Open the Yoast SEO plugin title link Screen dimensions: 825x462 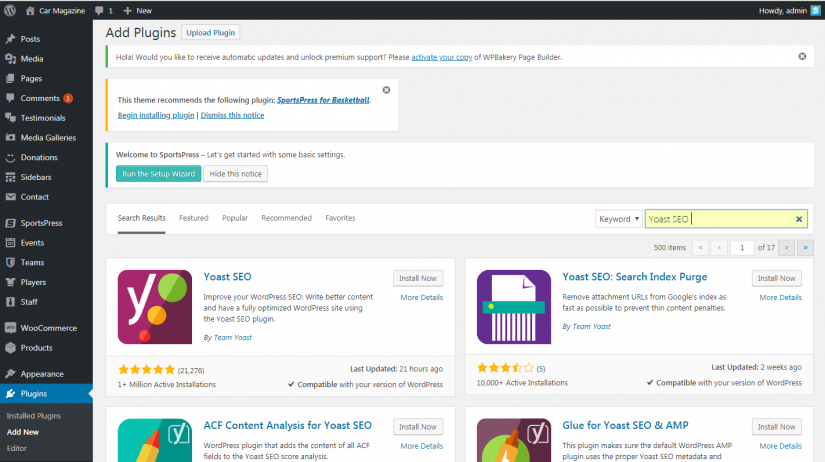227,277
